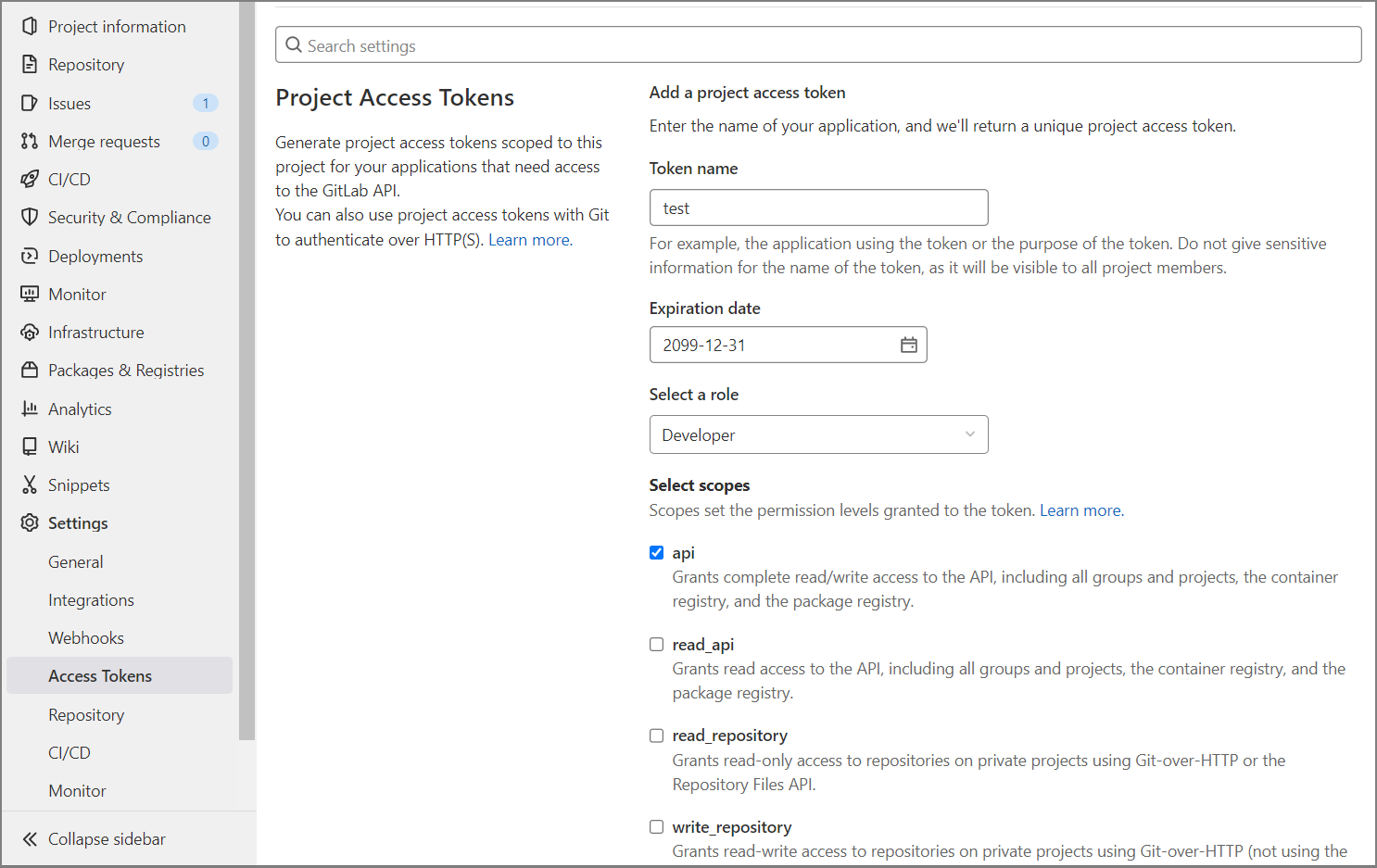Click the Monitor screen icon in main sidebar
This screenshot has height=868, width=1377.
click(x=30, y=294)
